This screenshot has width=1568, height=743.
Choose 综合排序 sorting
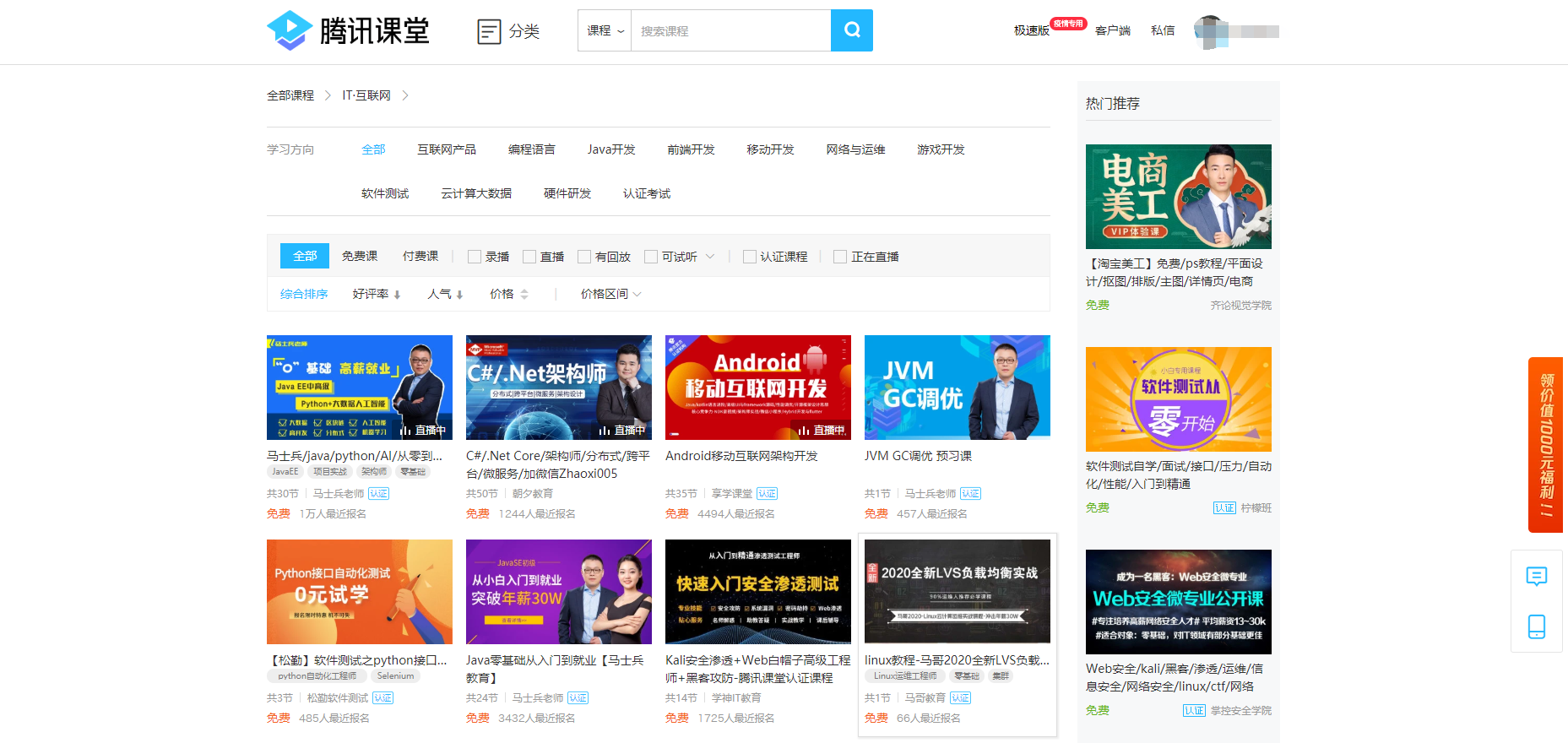[304, 294]
